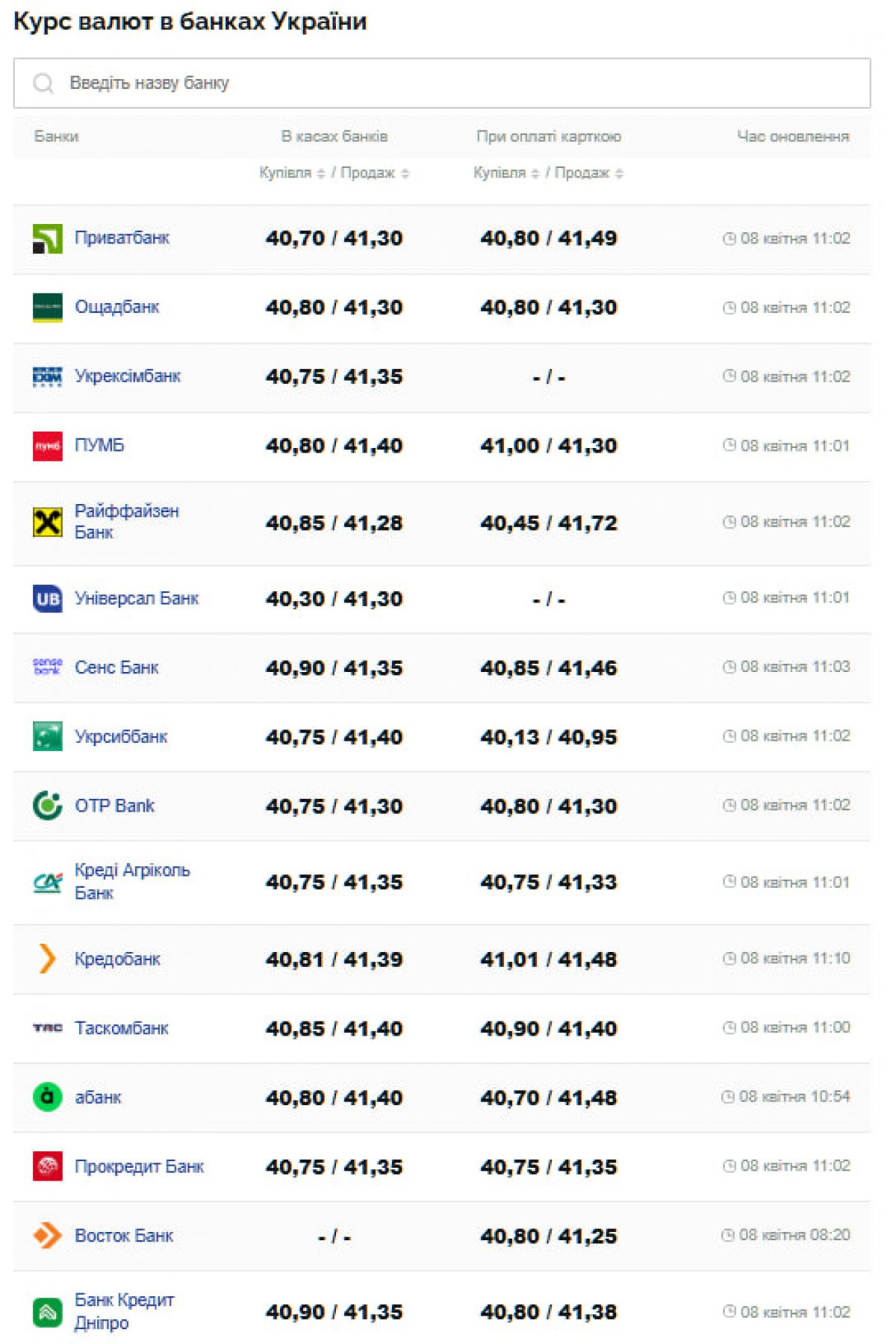Click the ПУМБ red logo icon
The height and width of the screenshot is (1344, 896).
(48, 446)
